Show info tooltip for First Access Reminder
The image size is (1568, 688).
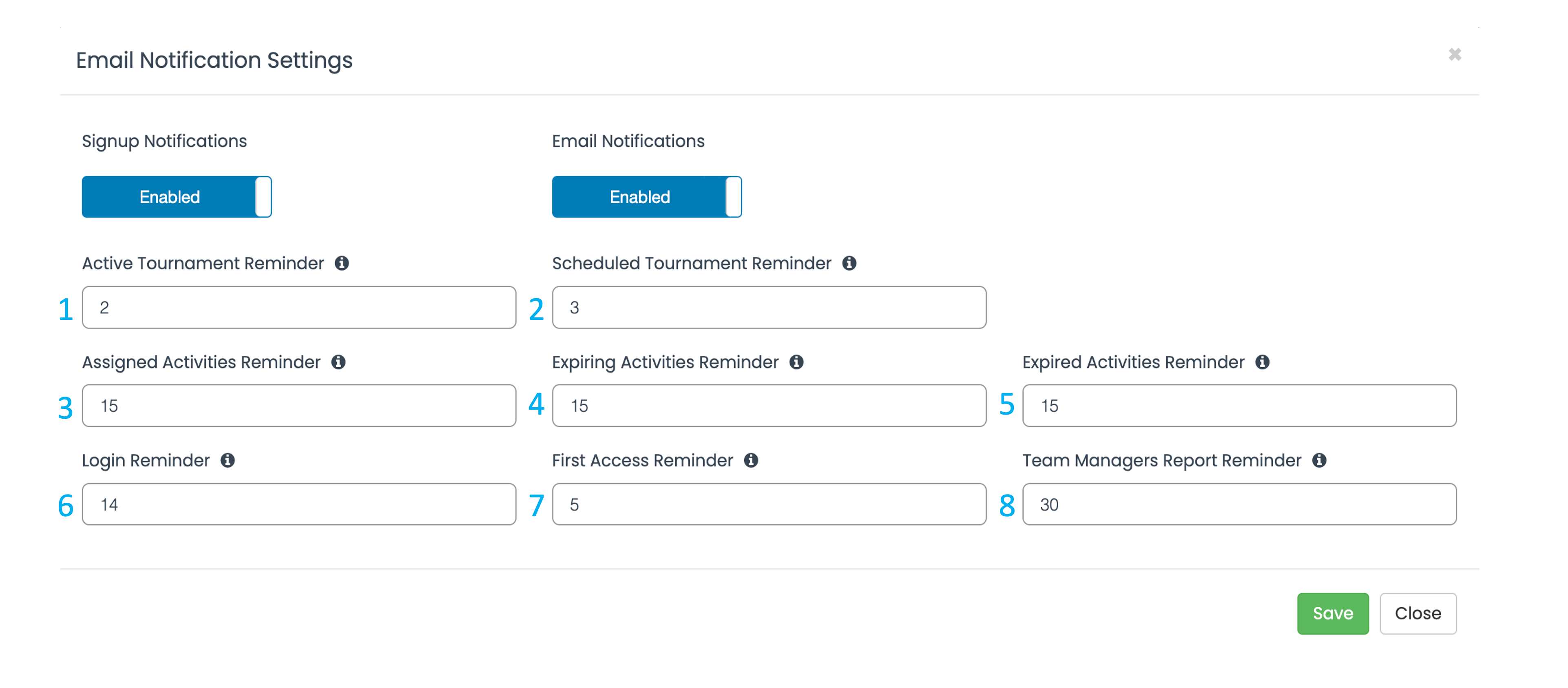(x=751, y=460)
